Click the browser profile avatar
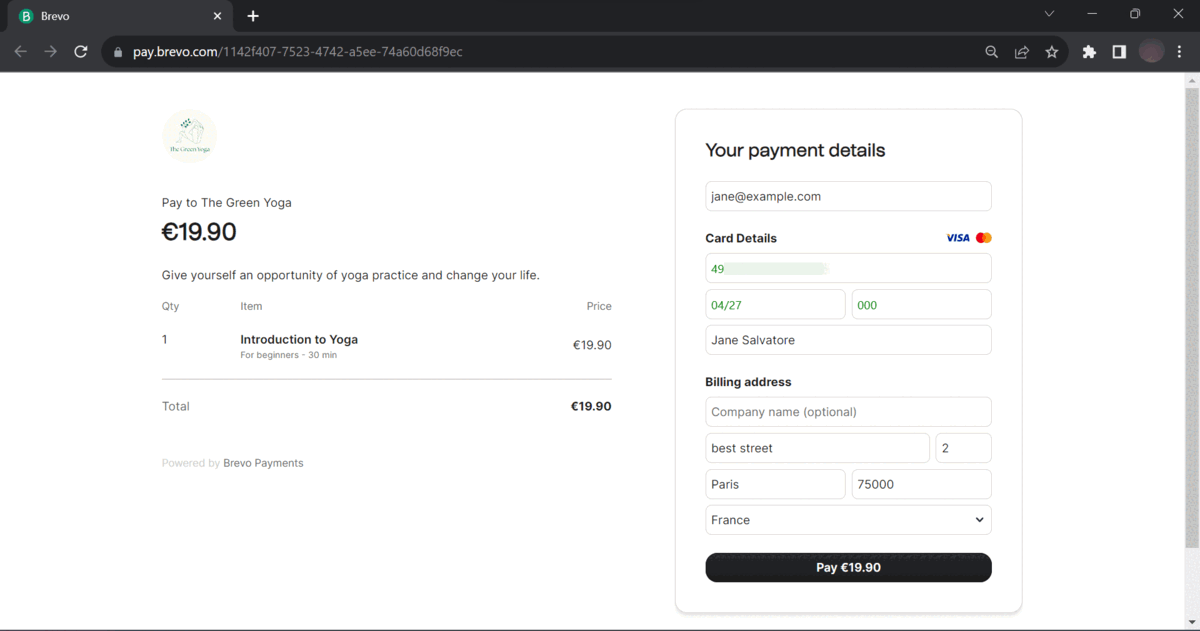This screenshot has height=631, width=1200. [1151, 51]
